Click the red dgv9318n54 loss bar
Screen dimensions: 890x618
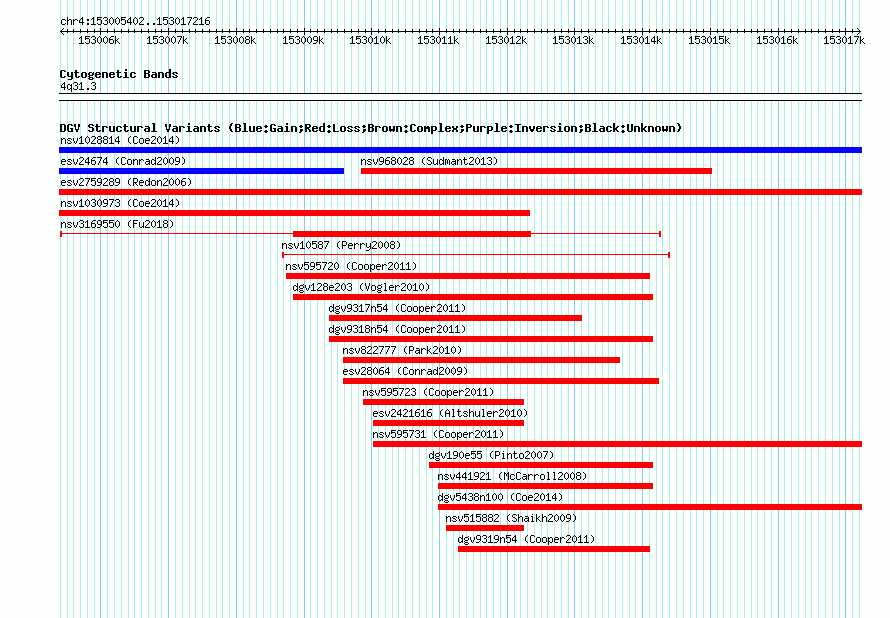[491, 339]
